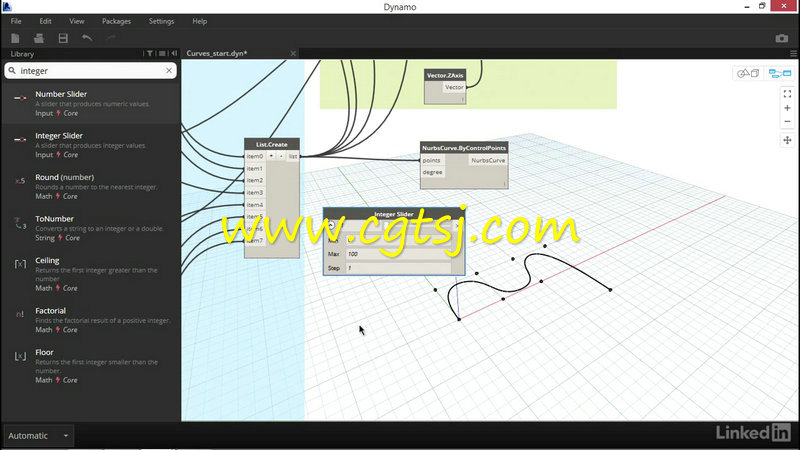This screenshot has height=450, width=800.
Task: Click the Library layout view icon
Action: pyautogui.click(x=162, y=54)
